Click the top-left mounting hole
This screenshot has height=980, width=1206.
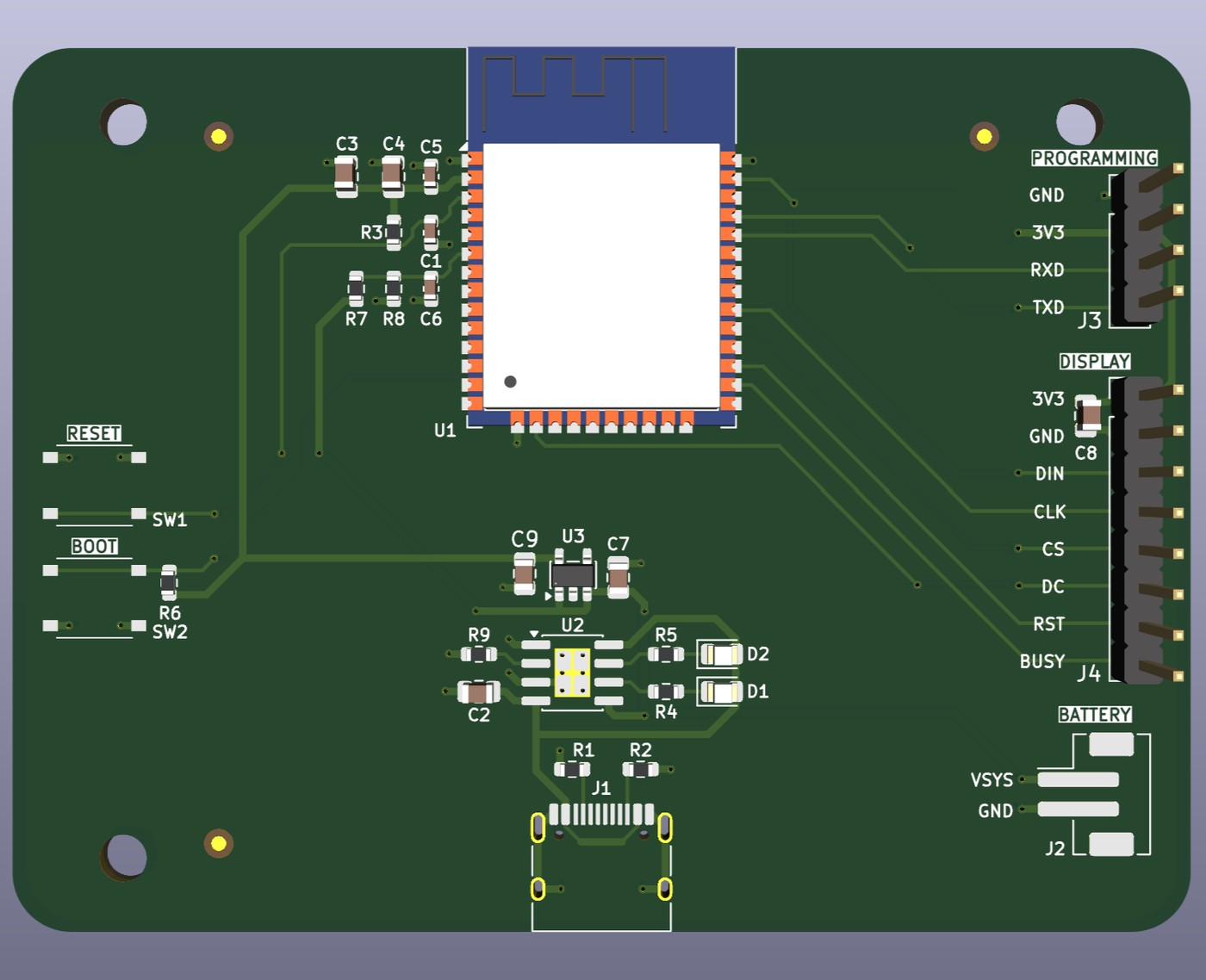tap(125, 122)
